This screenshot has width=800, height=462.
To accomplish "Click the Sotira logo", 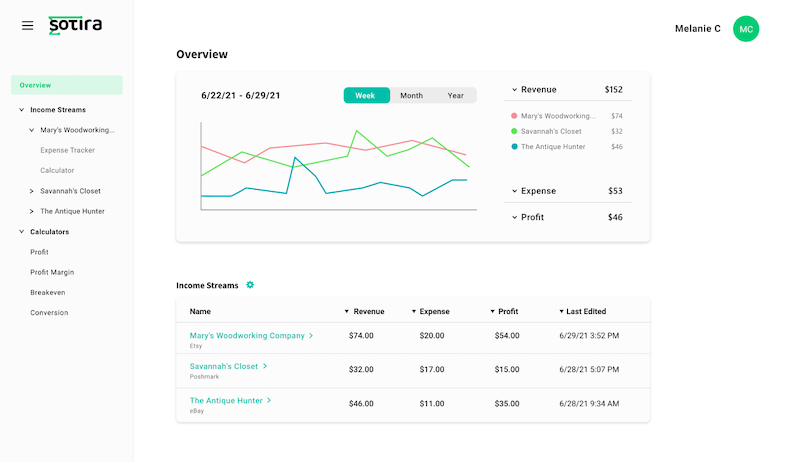I will pos(75,25).
